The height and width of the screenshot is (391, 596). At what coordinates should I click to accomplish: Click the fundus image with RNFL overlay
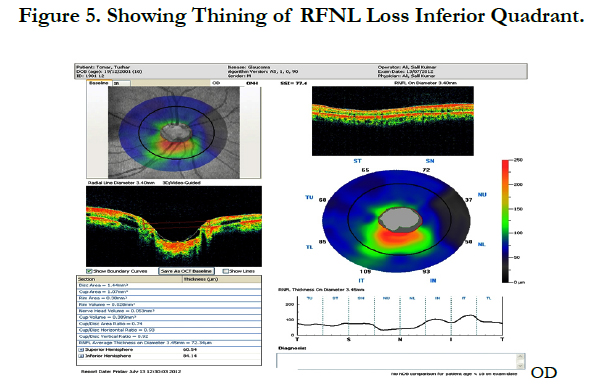click(x=174, y=132)
